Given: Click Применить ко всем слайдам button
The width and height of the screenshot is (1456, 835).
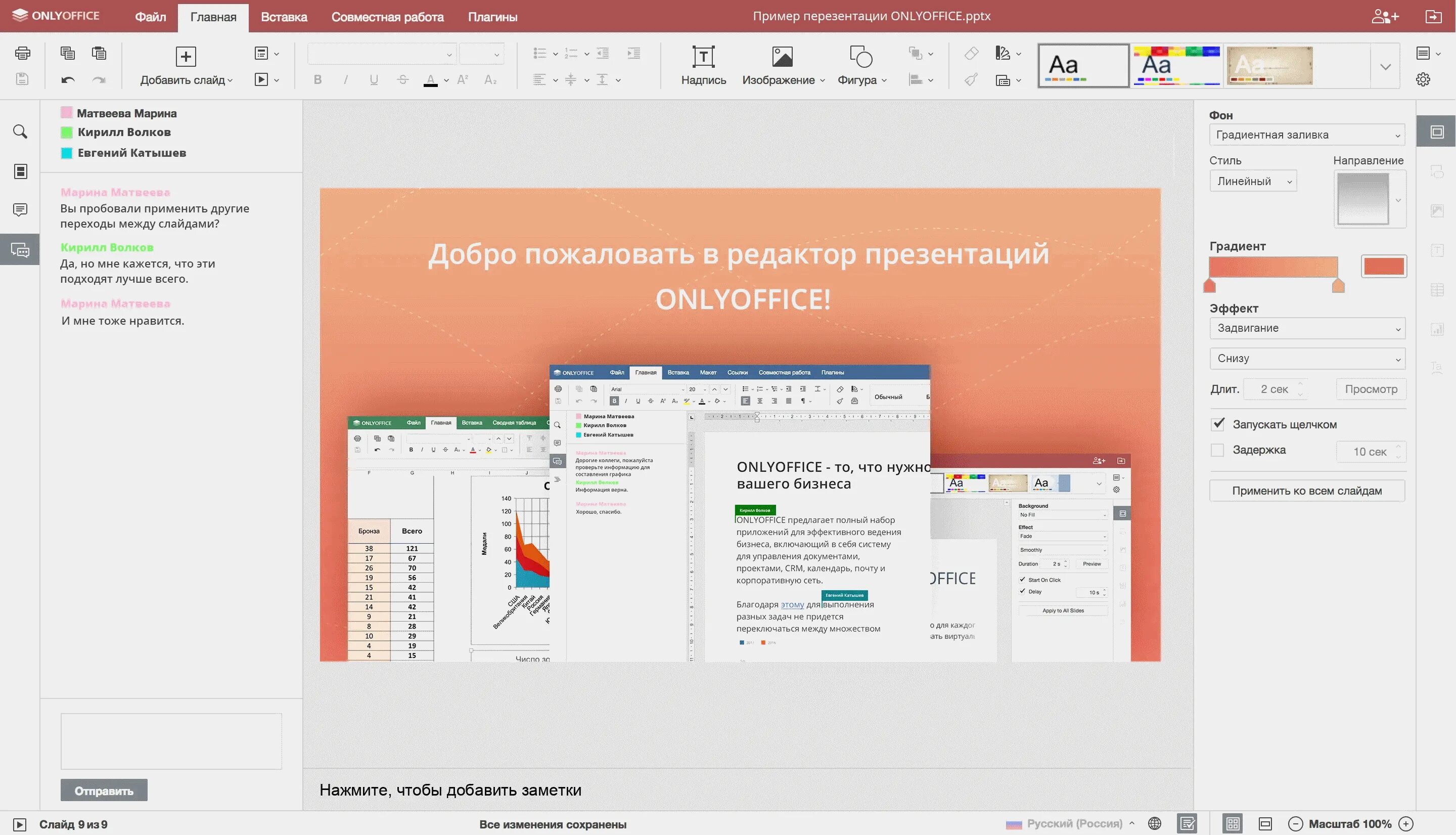Looking at the screenshot, I should (1307, 491).
